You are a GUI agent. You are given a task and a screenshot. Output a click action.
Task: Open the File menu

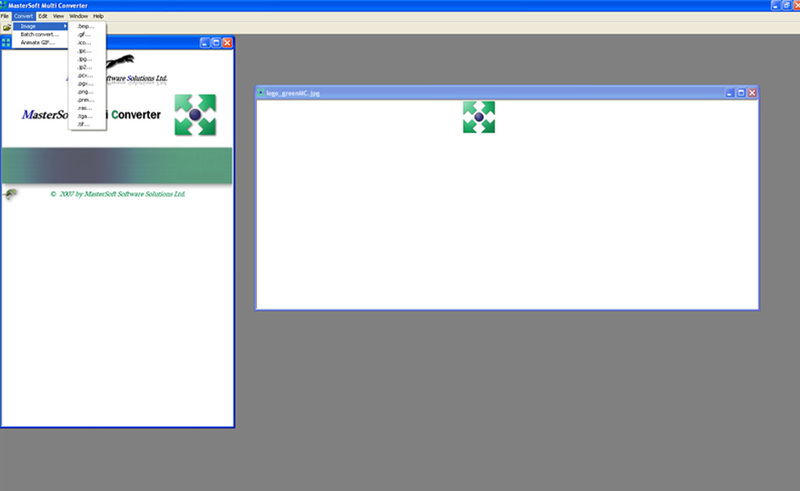pyautogui.click(x=5, y=16)
